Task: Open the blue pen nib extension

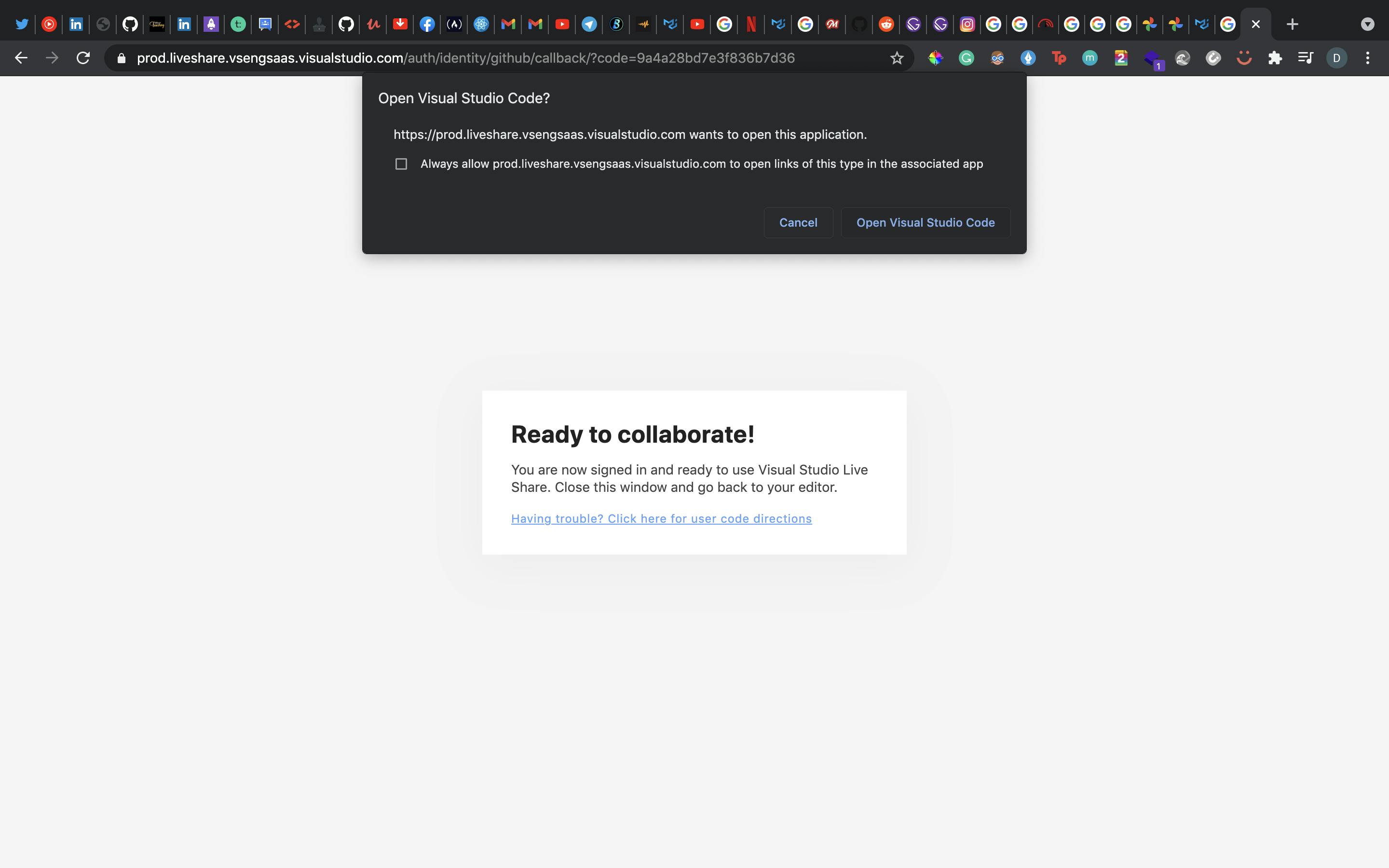Action: pos(1028,58)
